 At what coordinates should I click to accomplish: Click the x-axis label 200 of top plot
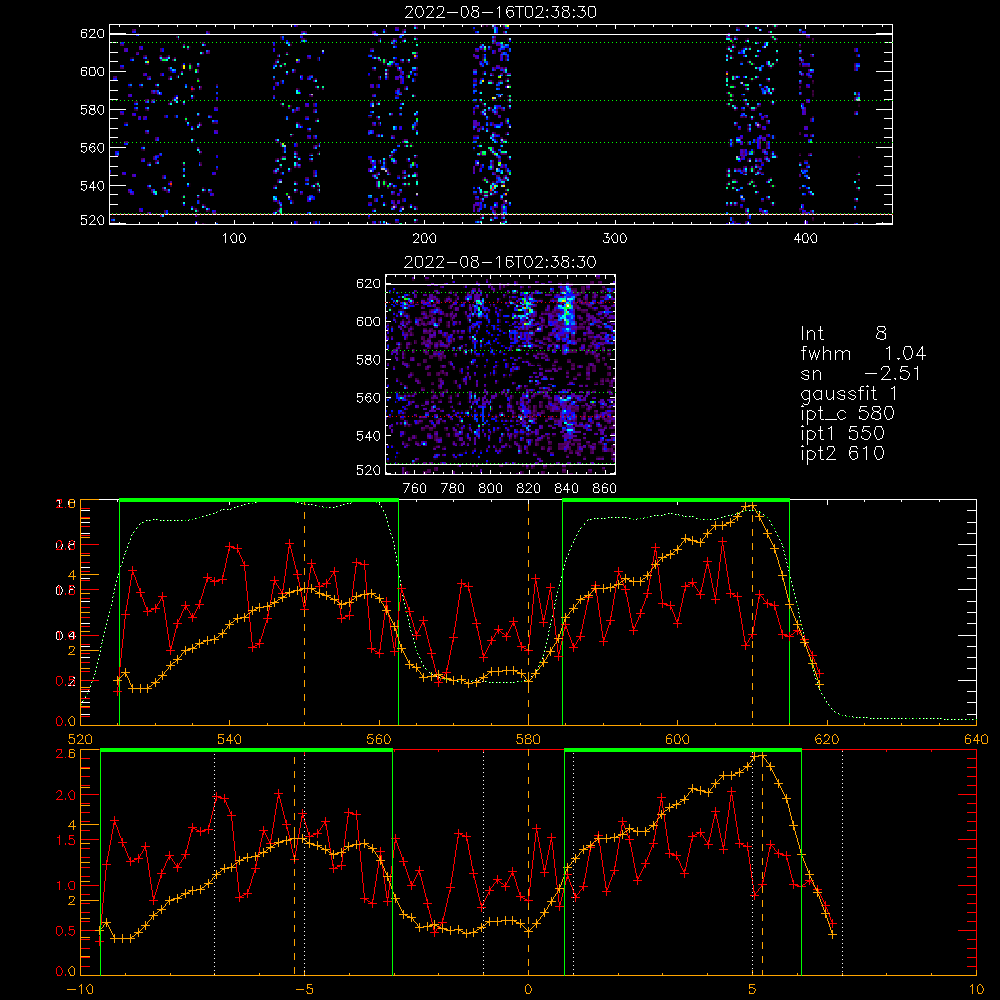click(424, 239)
